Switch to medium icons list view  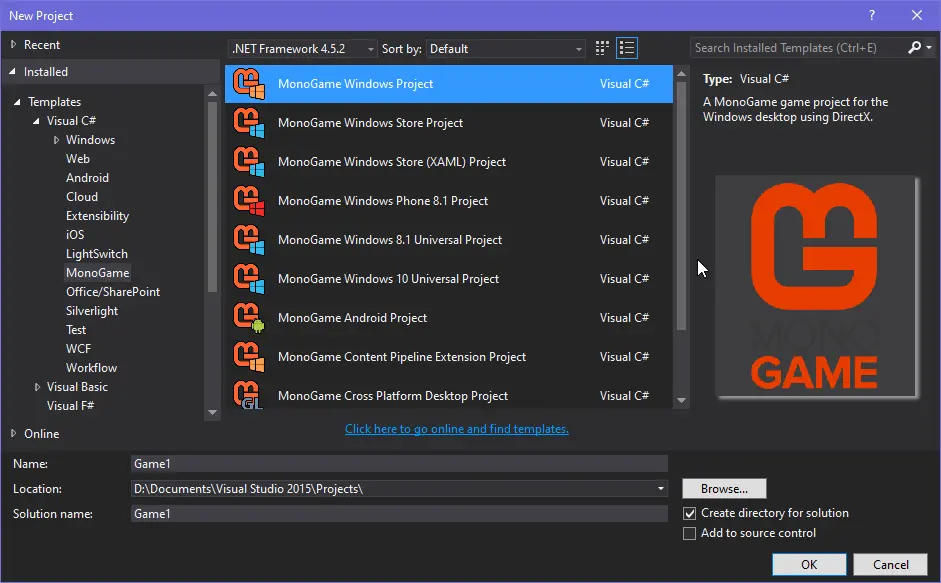627,48
